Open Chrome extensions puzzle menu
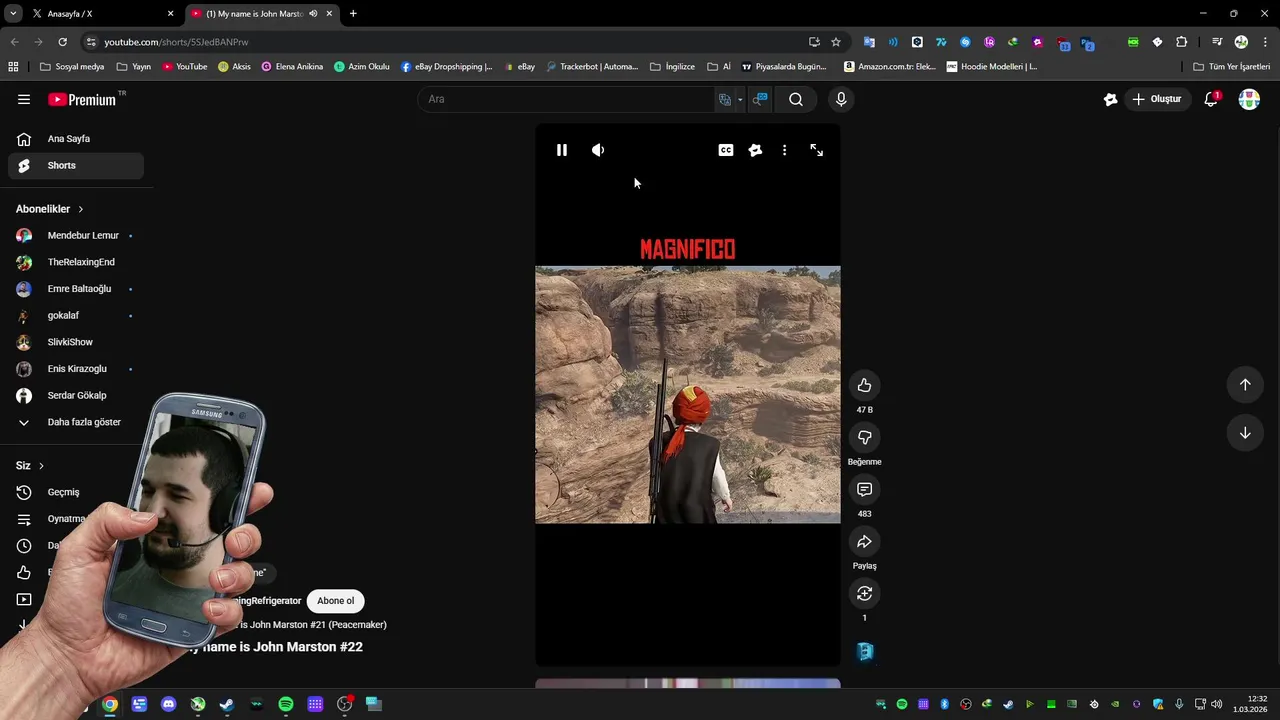The image size is (1280, 720). tap(1182, 42)
